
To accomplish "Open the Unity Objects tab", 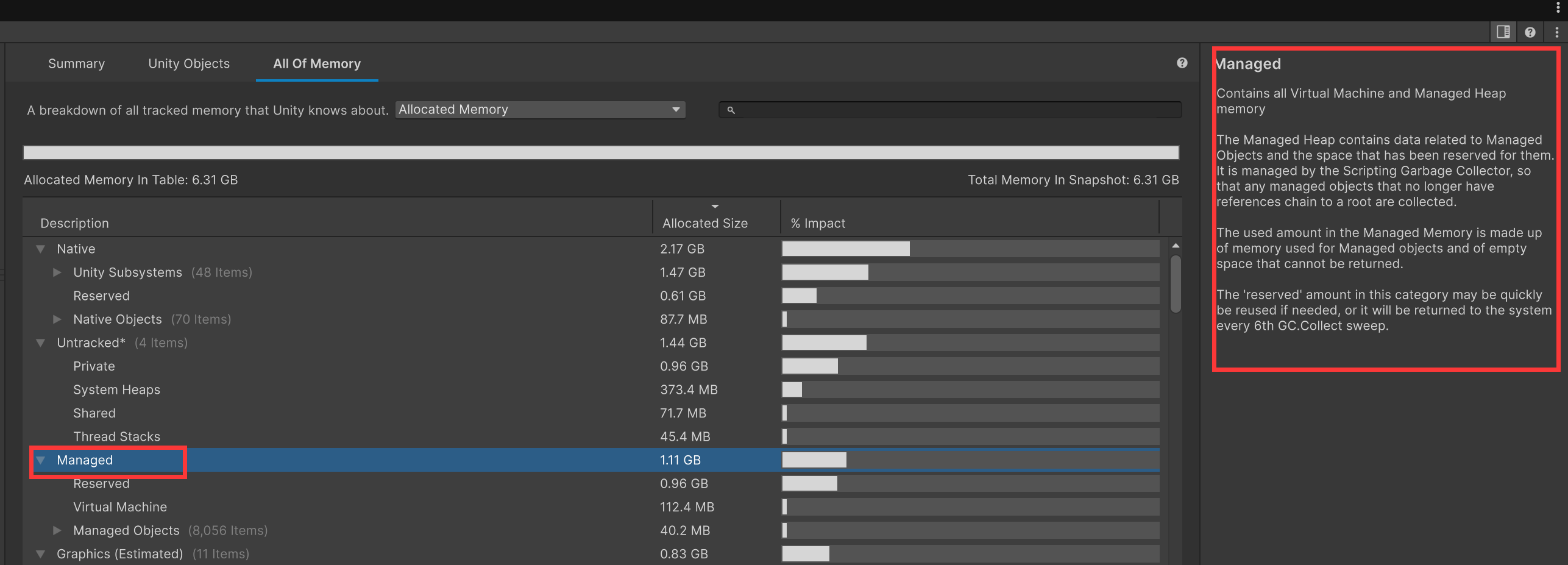I will [189, 64].
